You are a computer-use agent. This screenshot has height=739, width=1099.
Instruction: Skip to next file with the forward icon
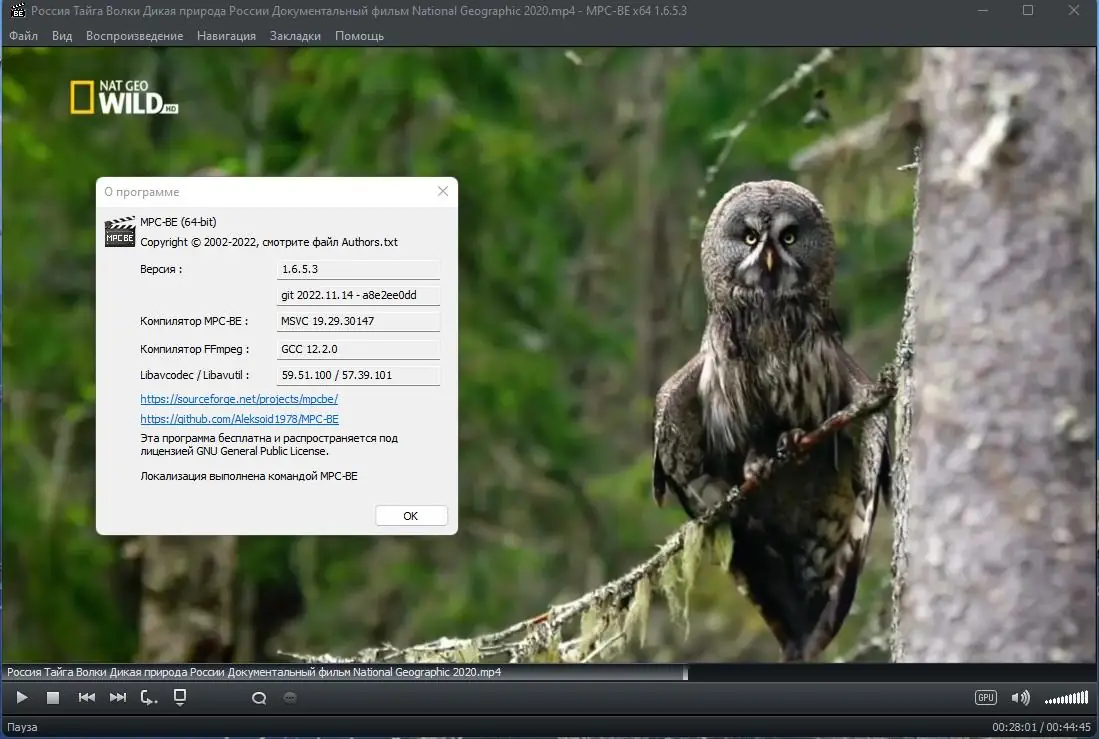tap(117, 697)
